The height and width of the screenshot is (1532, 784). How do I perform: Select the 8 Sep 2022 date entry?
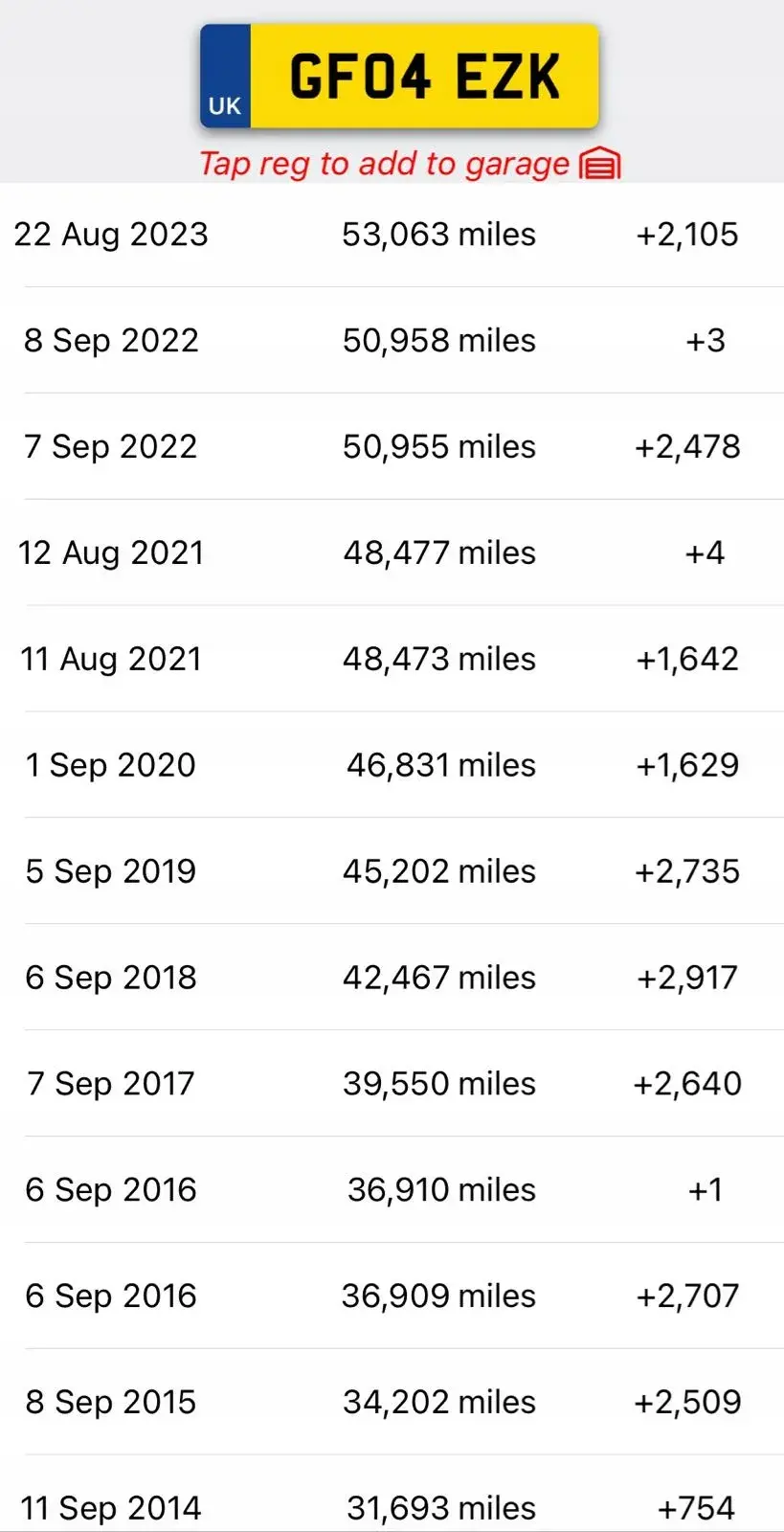pyautogui.click(x=111, y=341)
